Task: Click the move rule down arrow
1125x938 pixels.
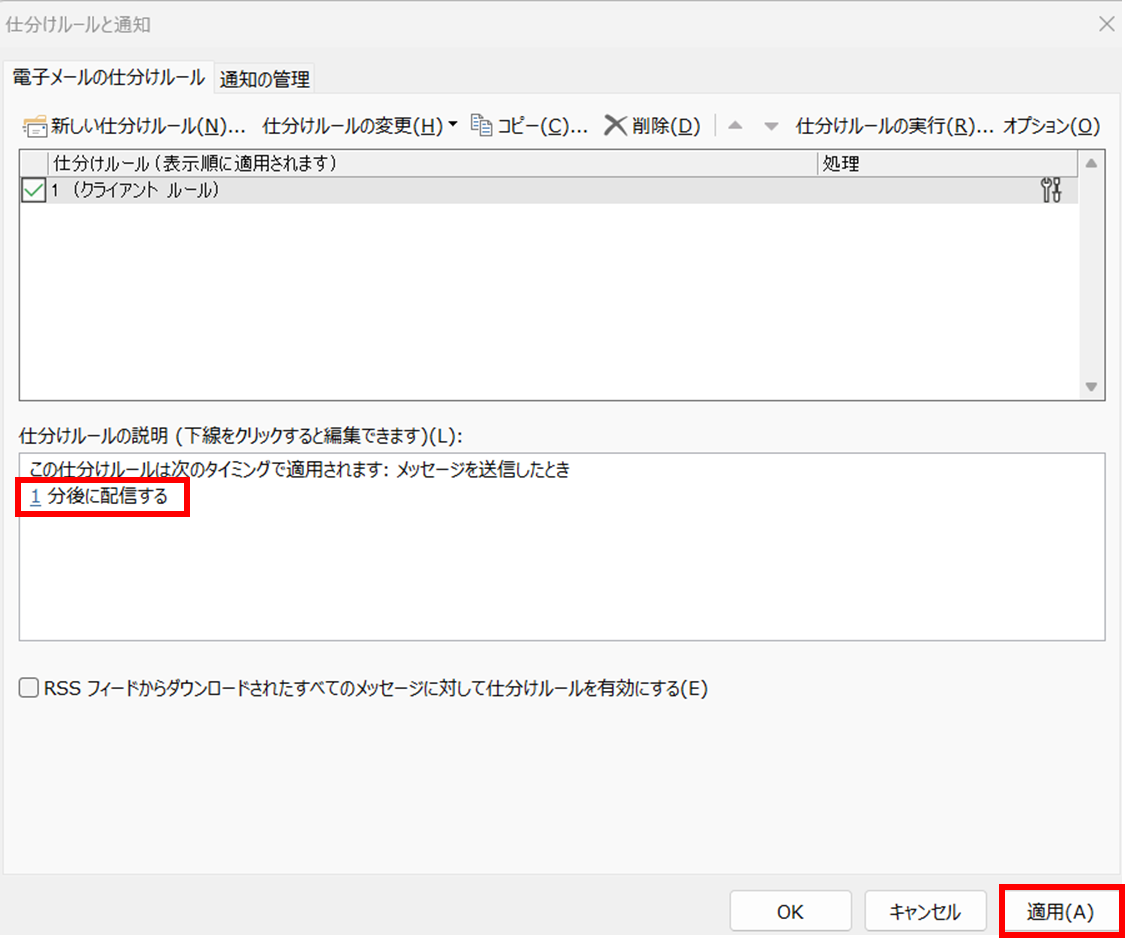Action: 770,126
